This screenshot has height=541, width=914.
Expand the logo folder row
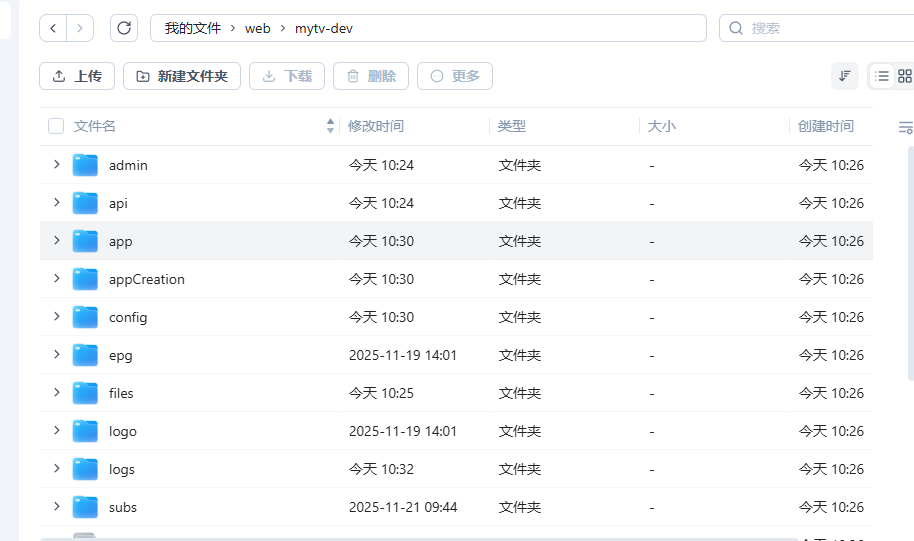click(x=57, y=430)
